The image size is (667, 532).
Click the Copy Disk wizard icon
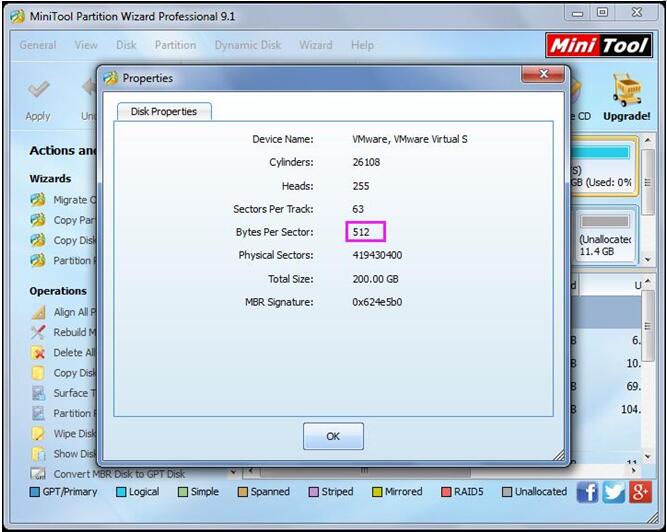pyautogui.click(x=38, y=240)
